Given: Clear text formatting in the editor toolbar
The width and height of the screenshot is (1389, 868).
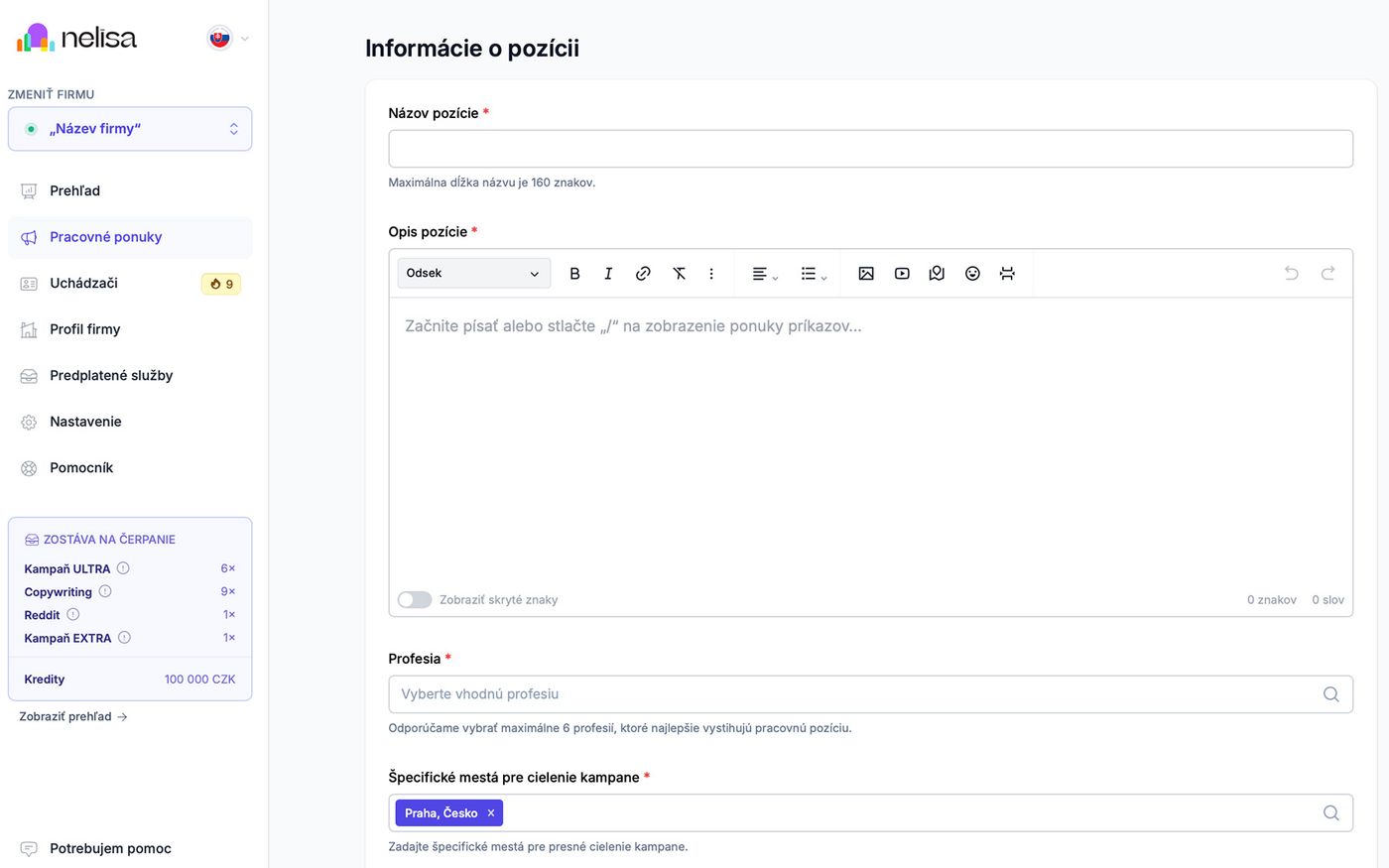Looking at the screenshot, I should pos(679,274).
